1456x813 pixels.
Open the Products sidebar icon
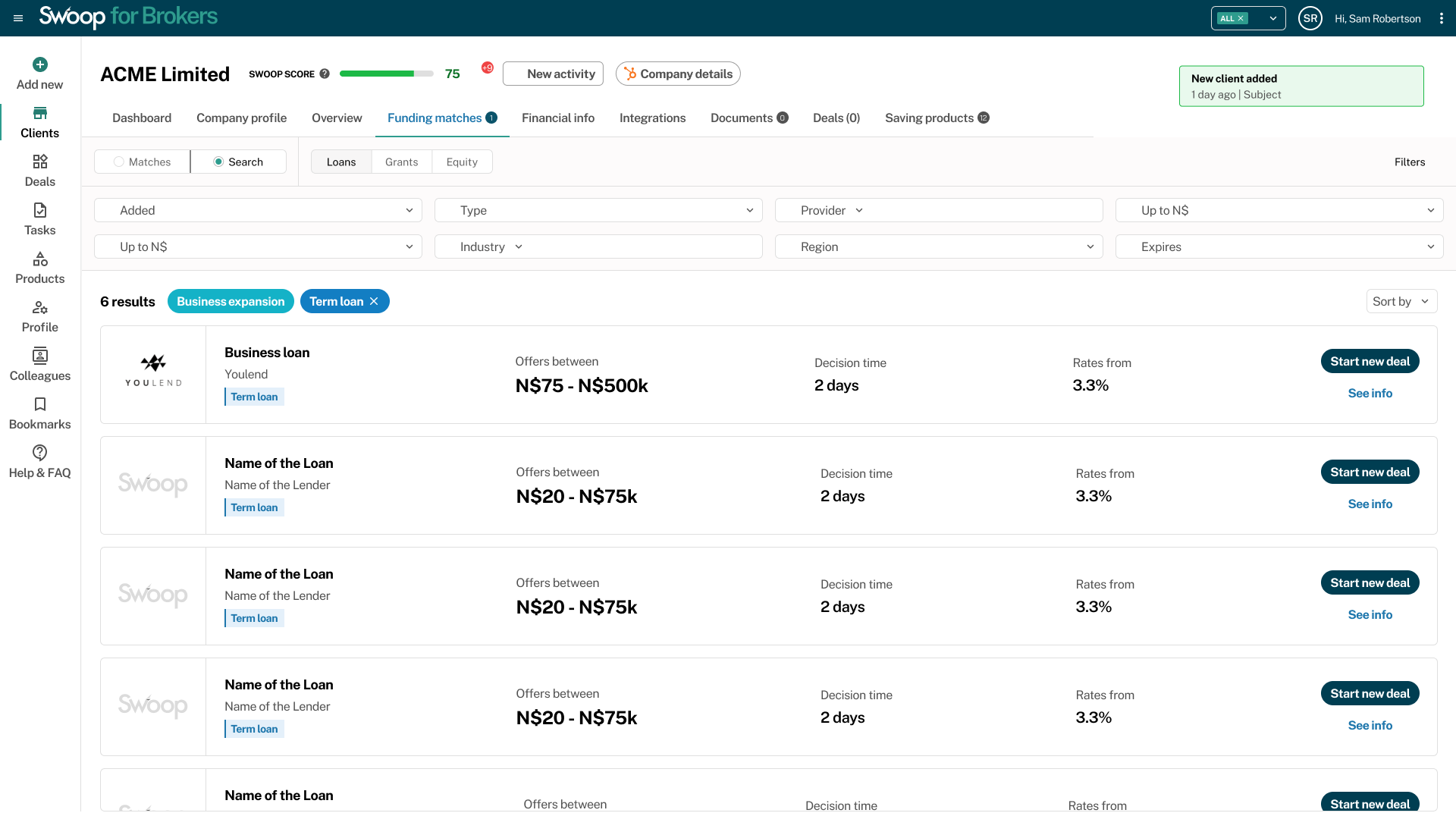40,259
